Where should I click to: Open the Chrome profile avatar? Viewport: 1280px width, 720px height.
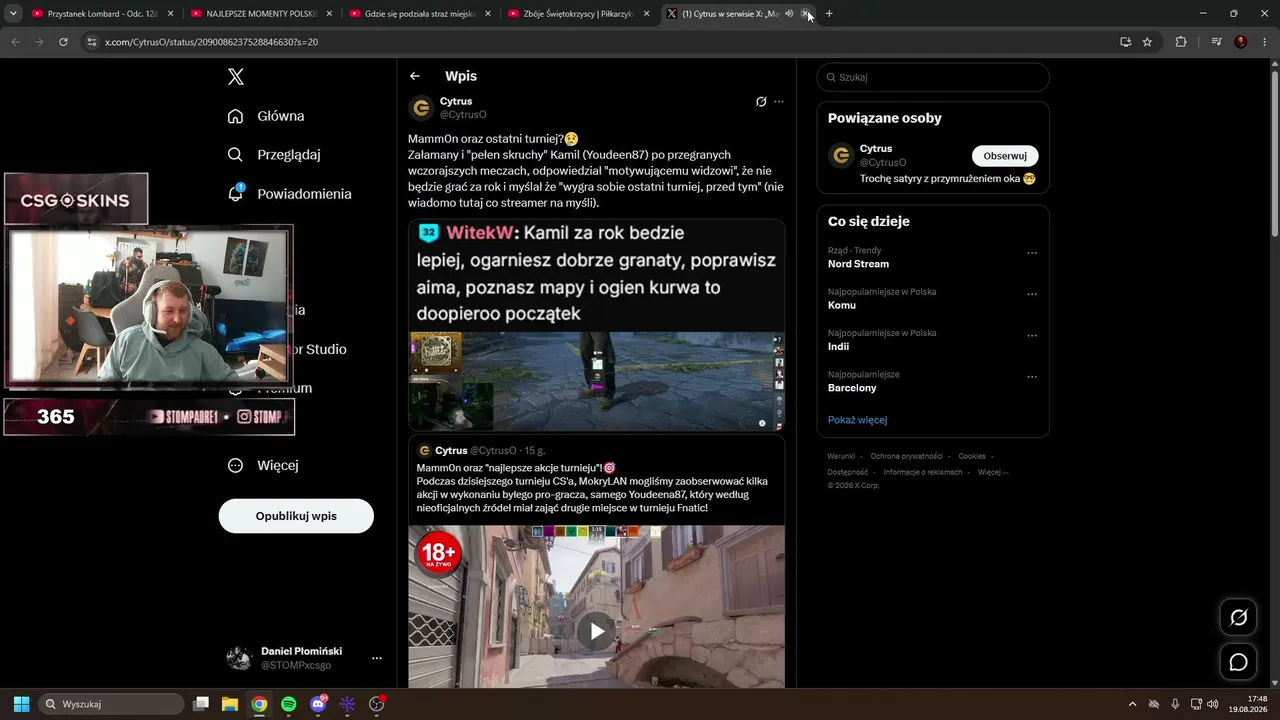pyautogui.click(x=1241, y=42)
